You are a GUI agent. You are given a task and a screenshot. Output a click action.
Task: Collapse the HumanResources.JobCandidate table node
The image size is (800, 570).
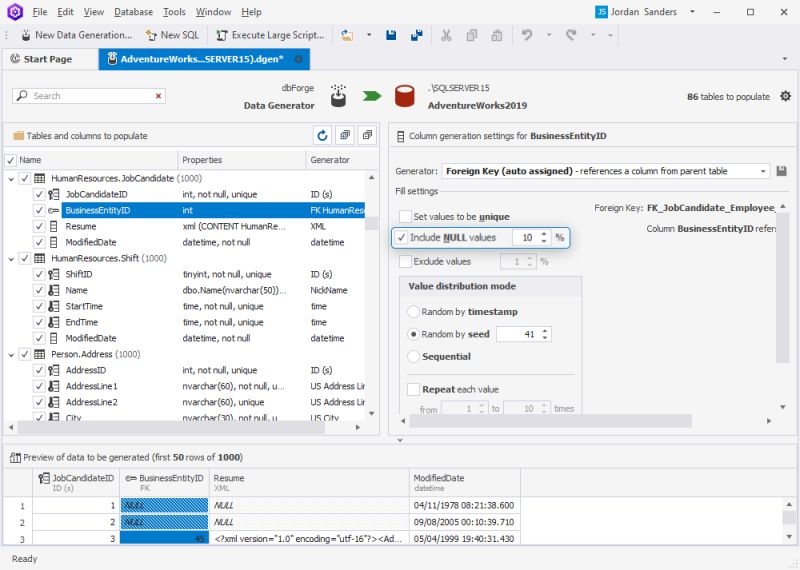[x=11, y=179]
